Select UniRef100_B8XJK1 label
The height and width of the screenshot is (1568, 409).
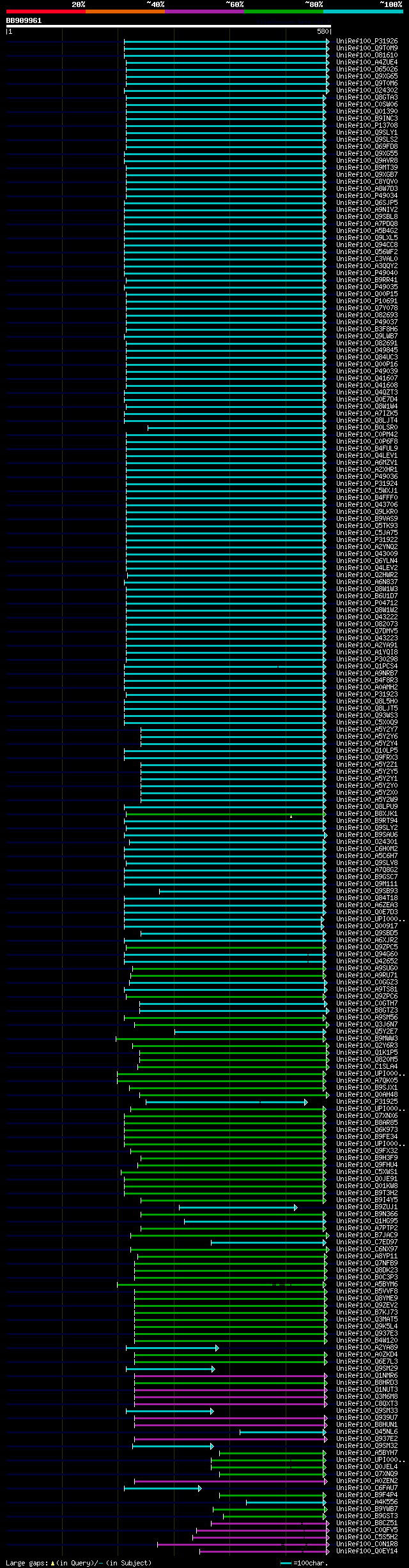coord(367,814)
